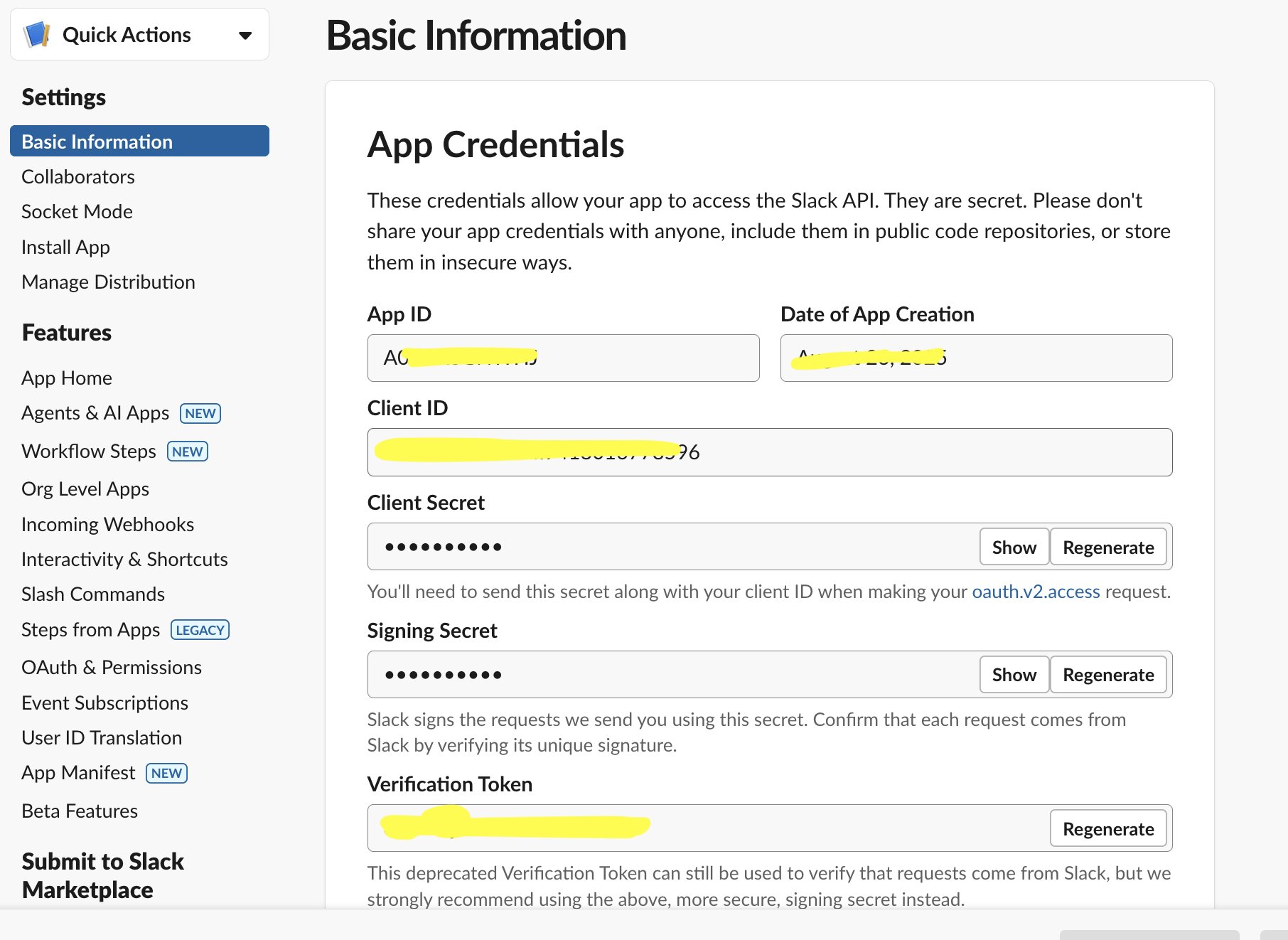This screenshot has height=940, width=1288.
Task: Click the LEGACY badge beside Steps from Apps
Action: (x=200, y=629)
